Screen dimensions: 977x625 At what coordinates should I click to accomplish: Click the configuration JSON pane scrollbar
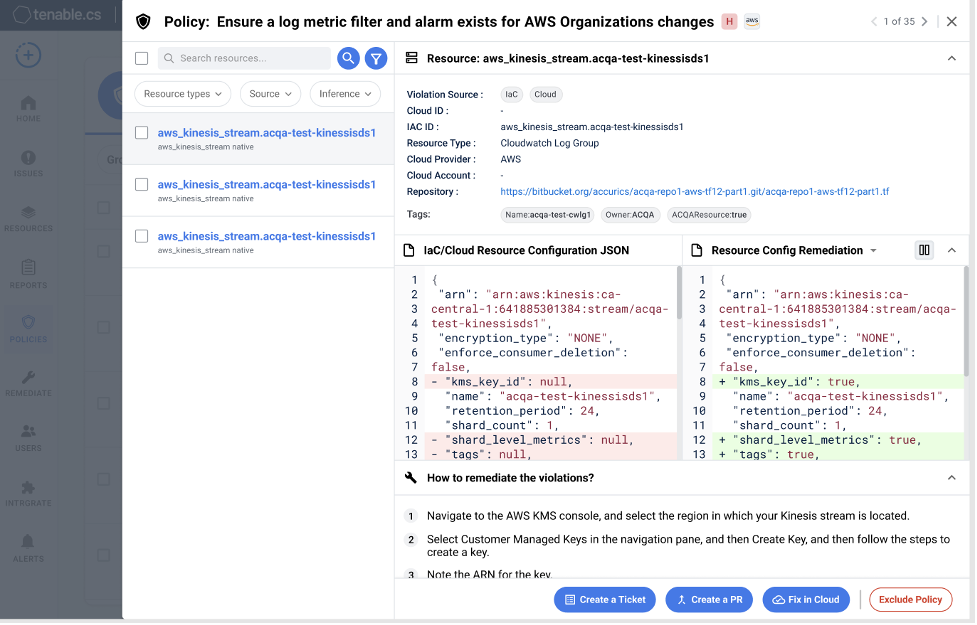coord(679,293)
